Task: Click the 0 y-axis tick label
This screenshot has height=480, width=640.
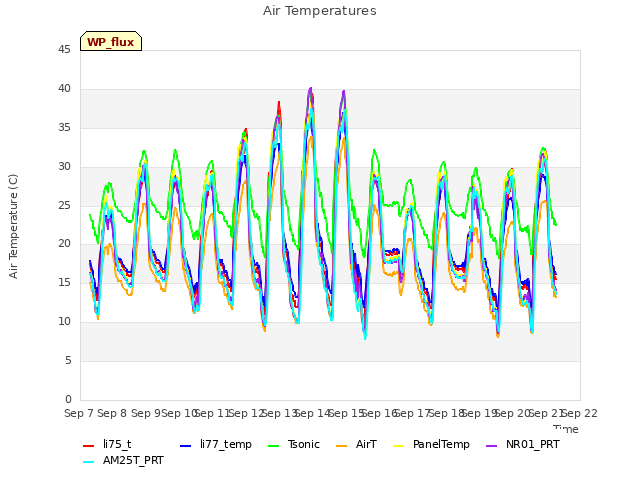Action: pos(68,399)
